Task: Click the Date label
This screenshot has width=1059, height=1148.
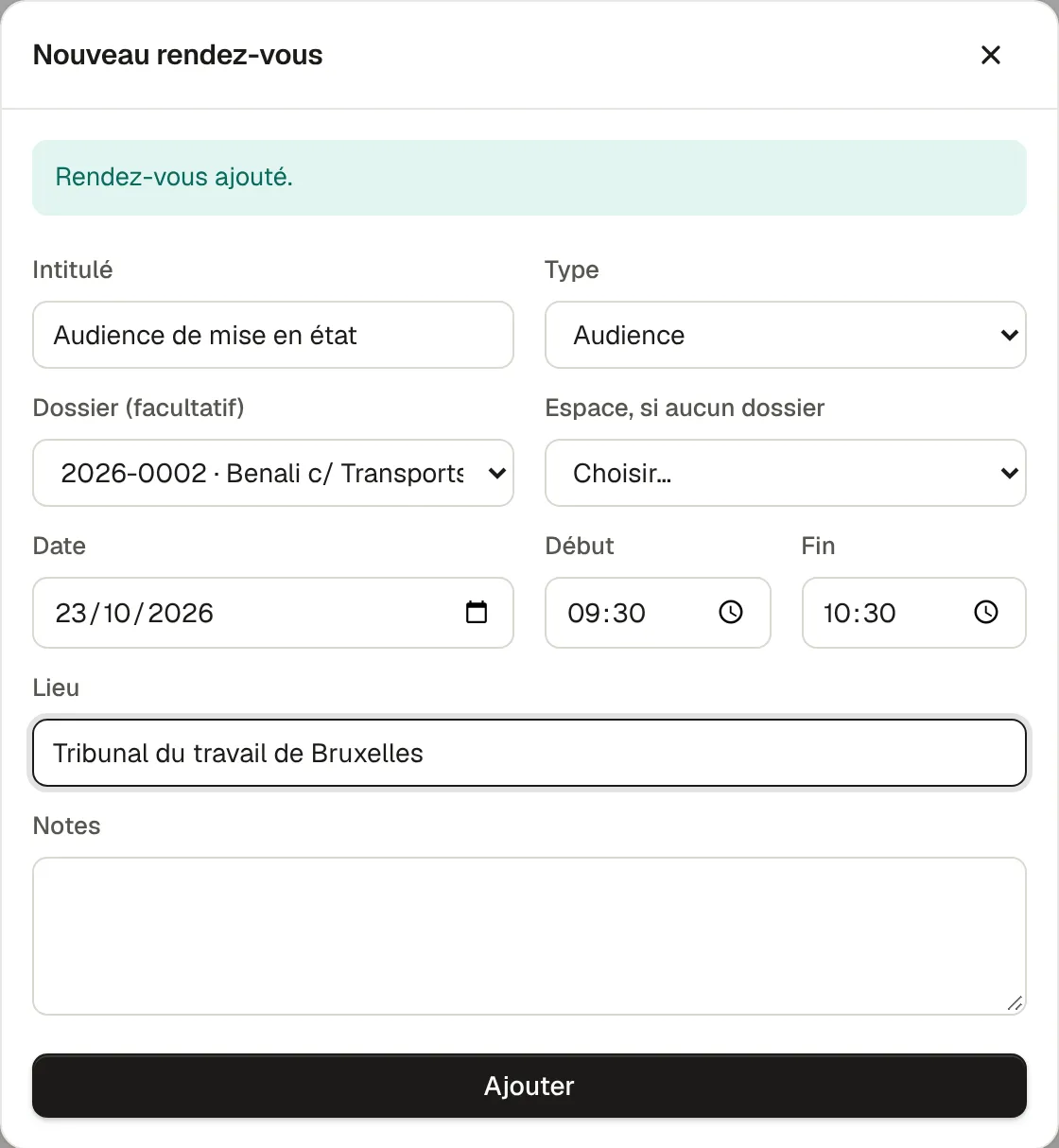Action: point(60,546)
